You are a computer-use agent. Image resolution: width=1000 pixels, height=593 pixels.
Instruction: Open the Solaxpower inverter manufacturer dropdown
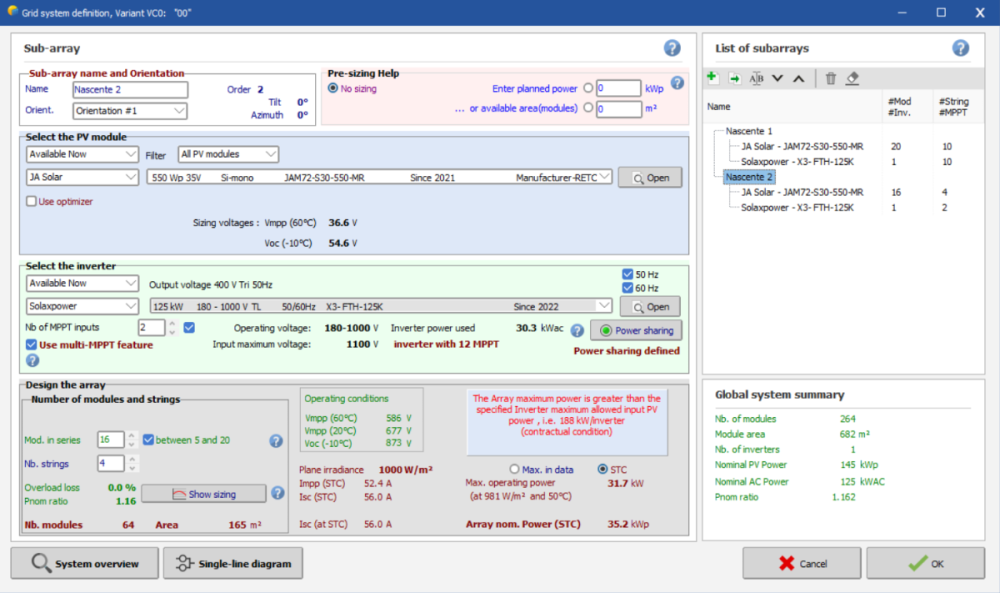coord(82,306)
